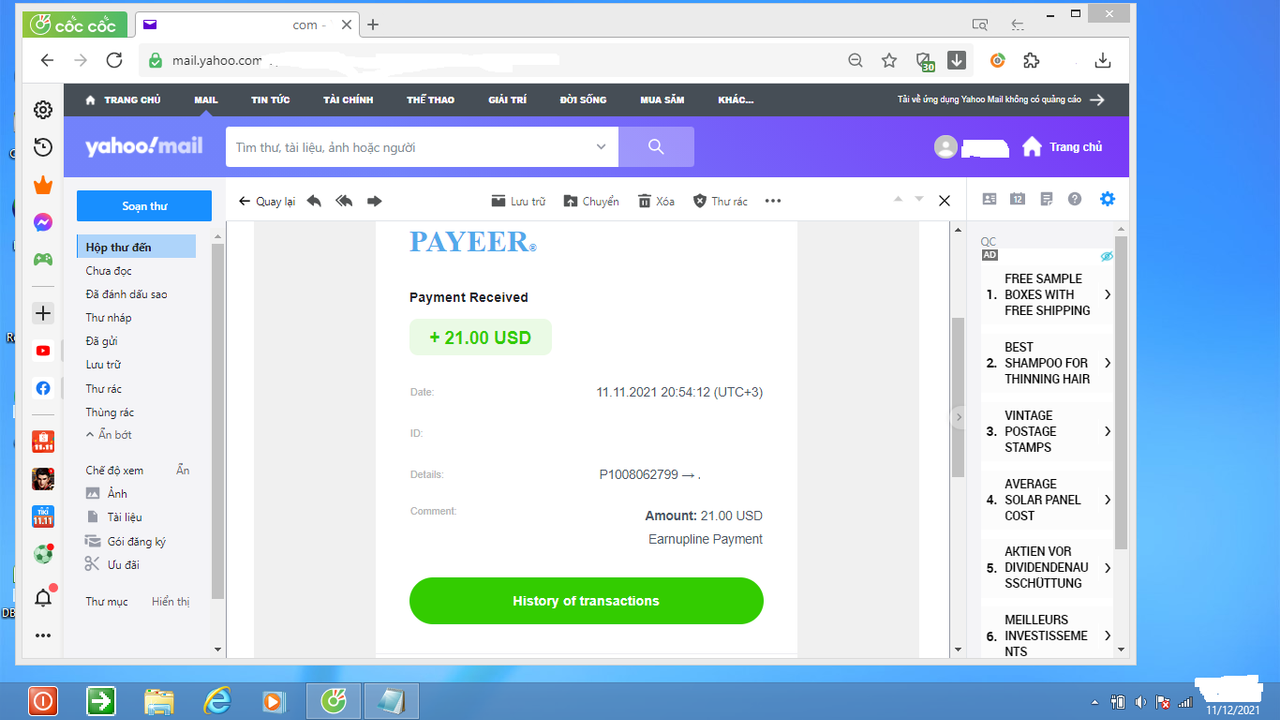Open calendar icon in right panel
Image resolution: width=1280 pixels, height=720 pixels.
pos(1017,199)
